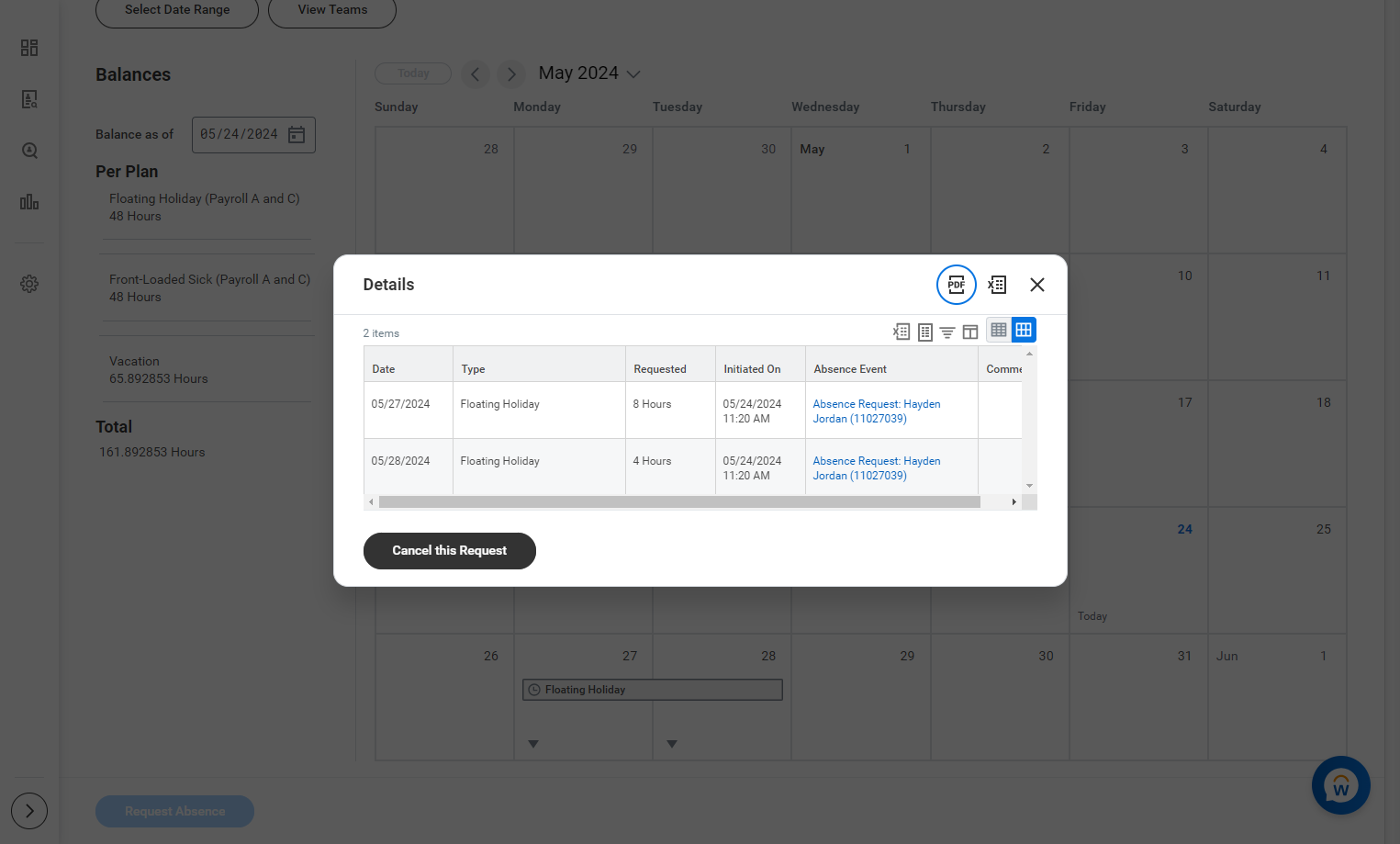Export Details to Excel from the header
Viewport: 1400px width, 844px height.
pos(997,285)
